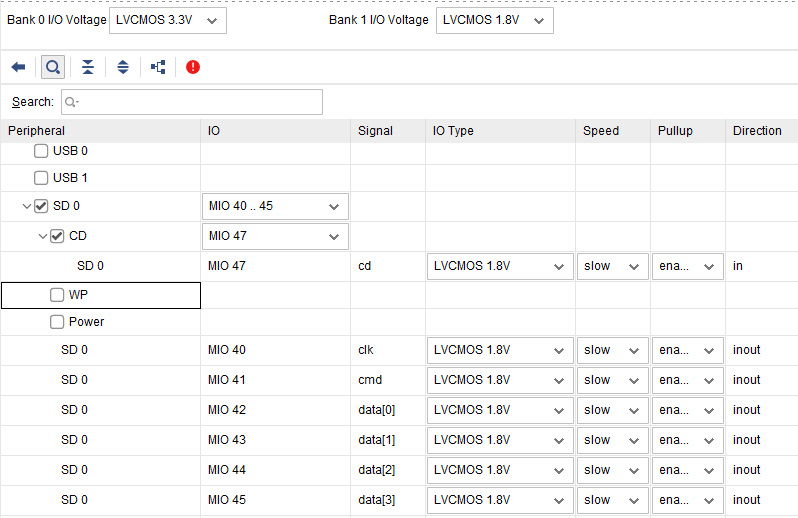Select the MIO 47 cell in cd row

pyautogui.click(x=275, y=266)
